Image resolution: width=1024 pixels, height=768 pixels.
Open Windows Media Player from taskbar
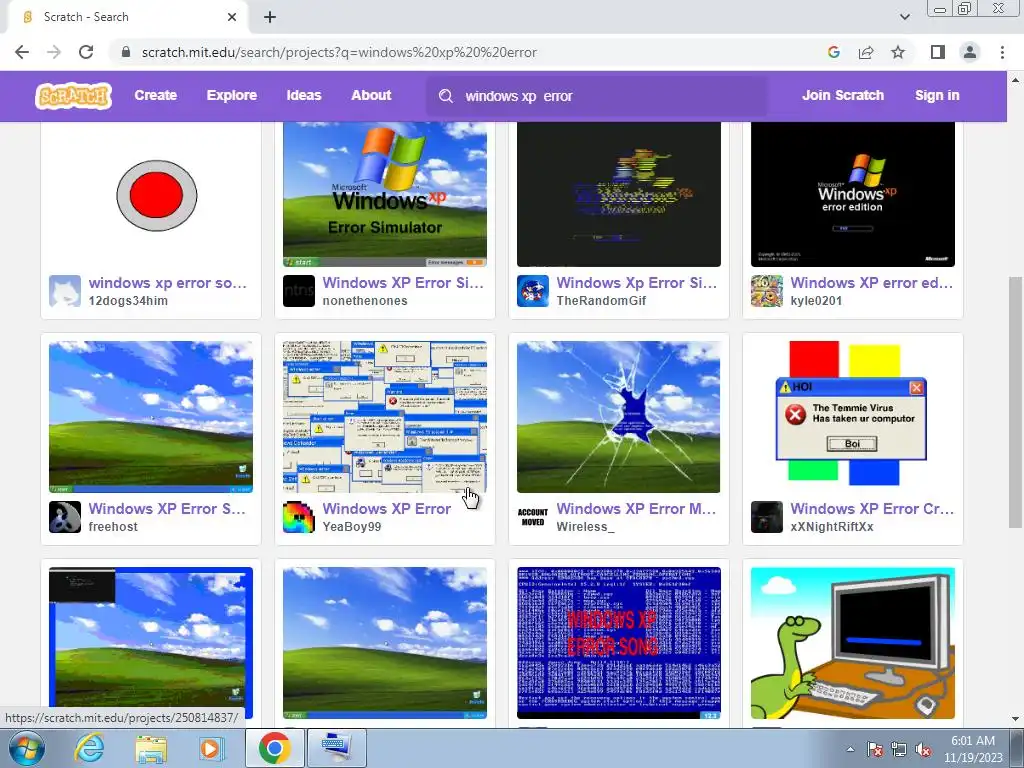pos(210,749)
